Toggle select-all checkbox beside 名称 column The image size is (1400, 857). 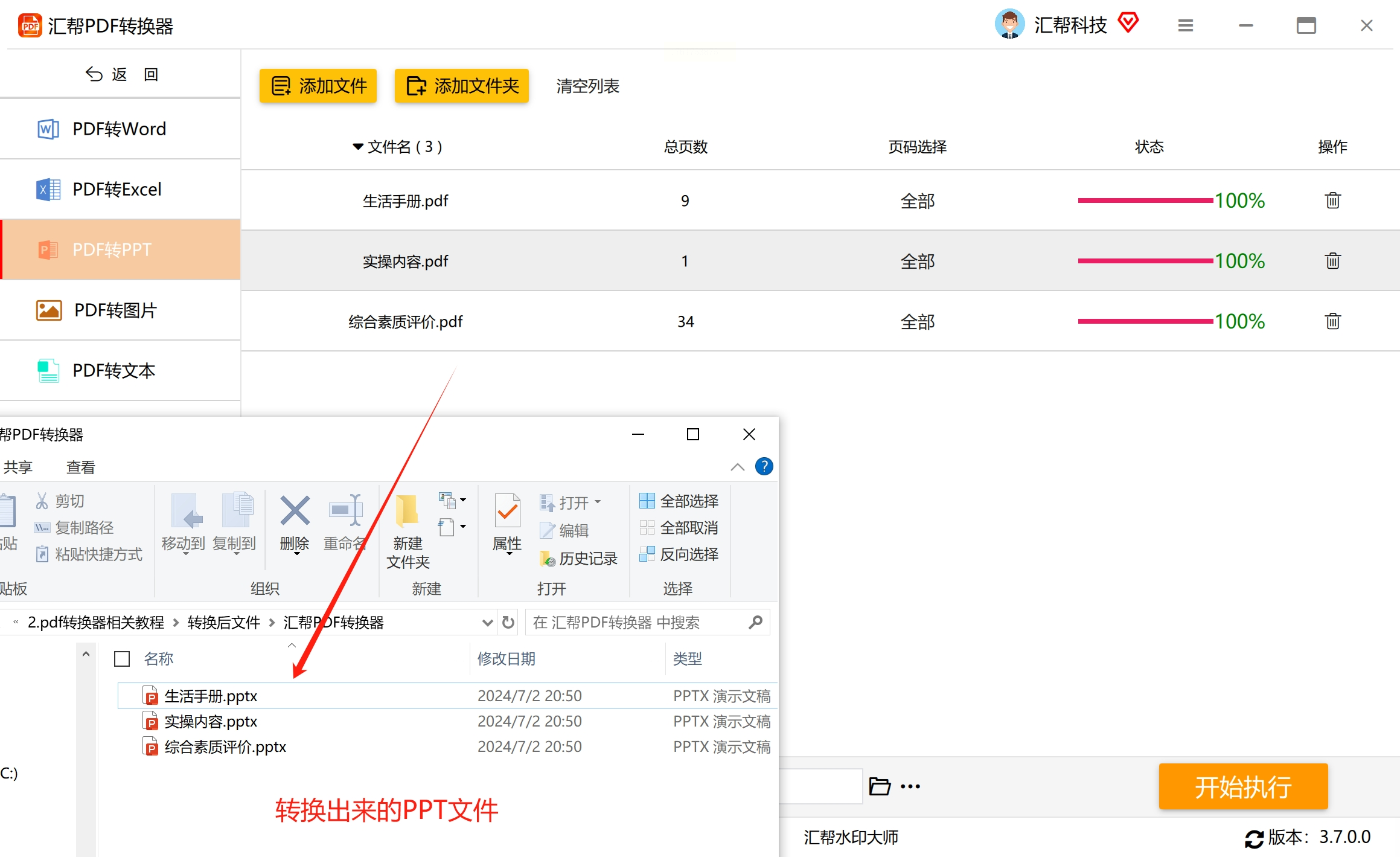pos(122,659)
